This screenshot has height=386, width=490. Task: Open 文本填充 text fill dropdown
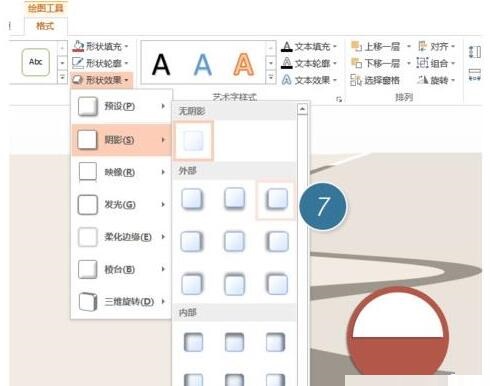[x=309, y=47]
